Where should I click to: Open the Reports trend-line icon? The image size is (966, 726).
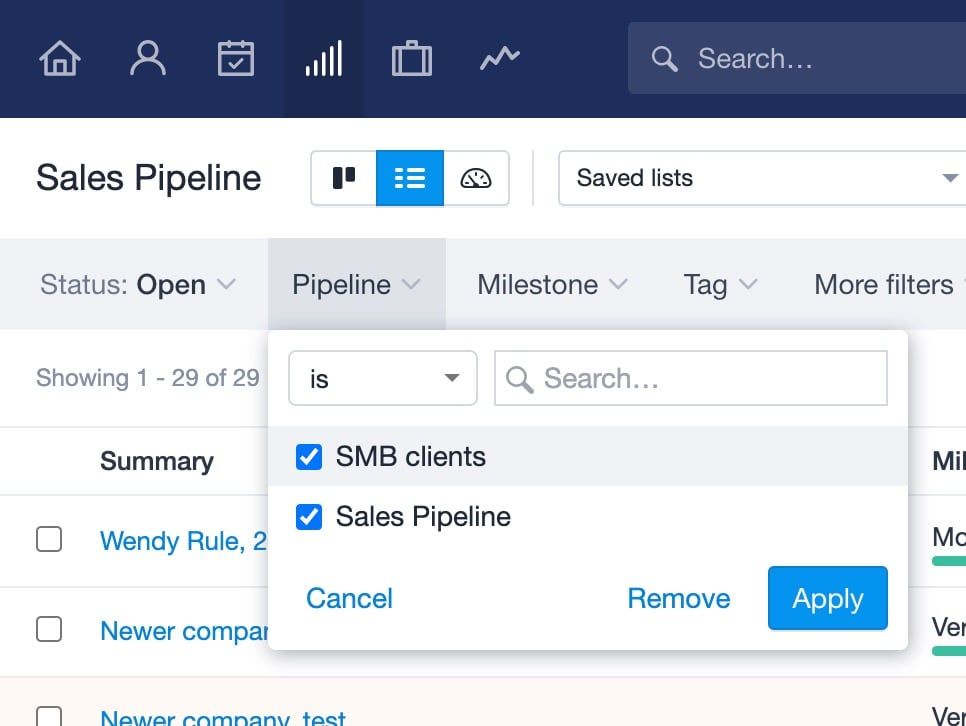500,59
